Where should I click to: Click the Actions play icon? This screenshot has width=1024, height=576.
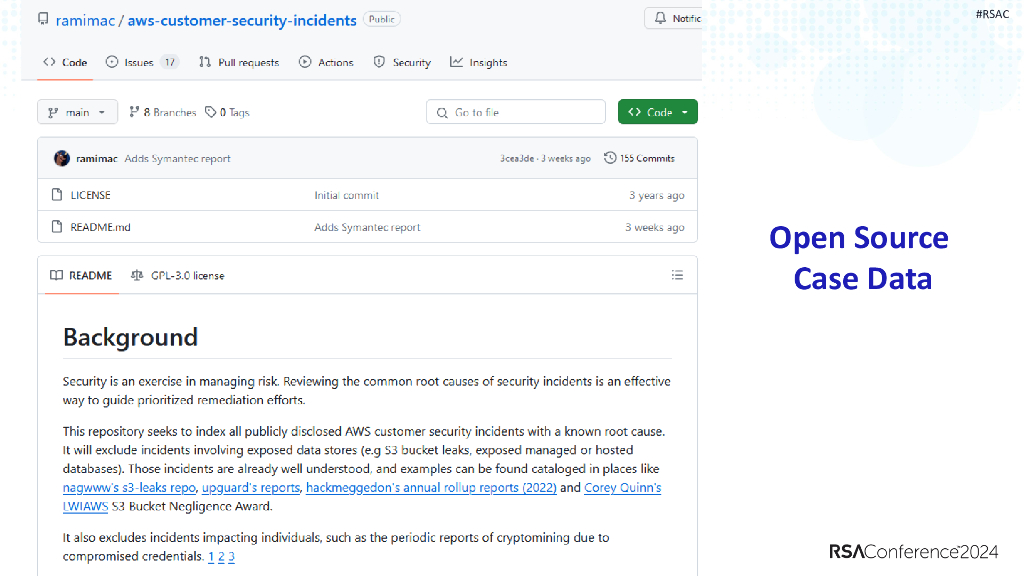click(305, 62)
